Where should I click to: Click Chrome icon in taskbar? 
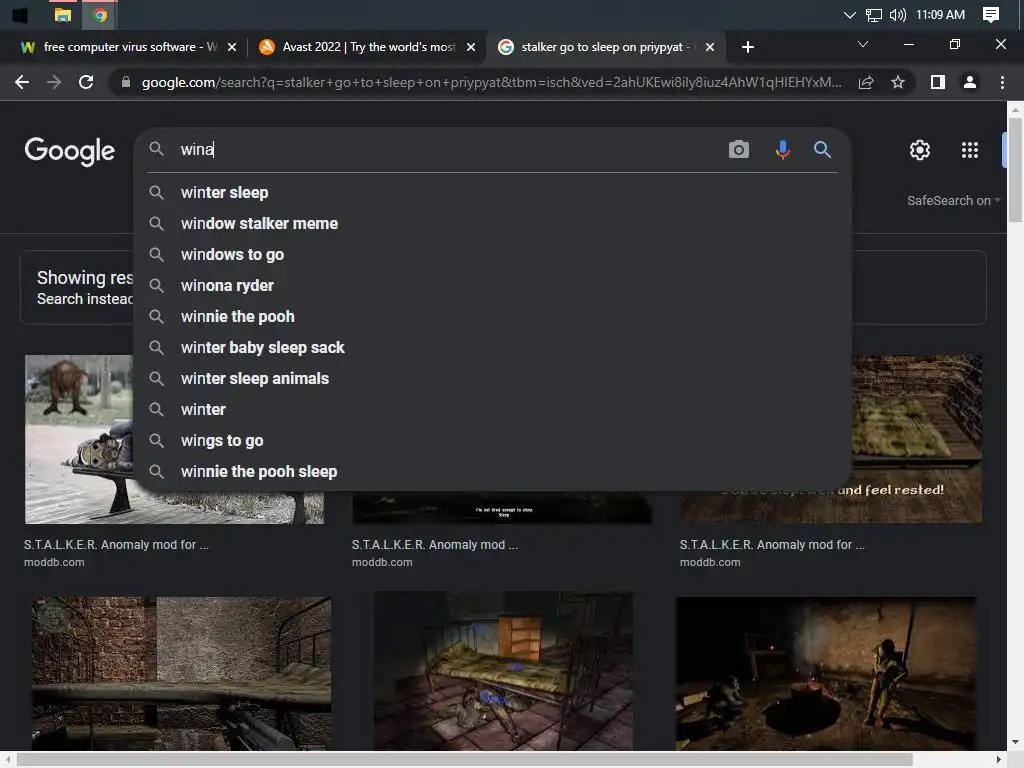click(100, 15)
